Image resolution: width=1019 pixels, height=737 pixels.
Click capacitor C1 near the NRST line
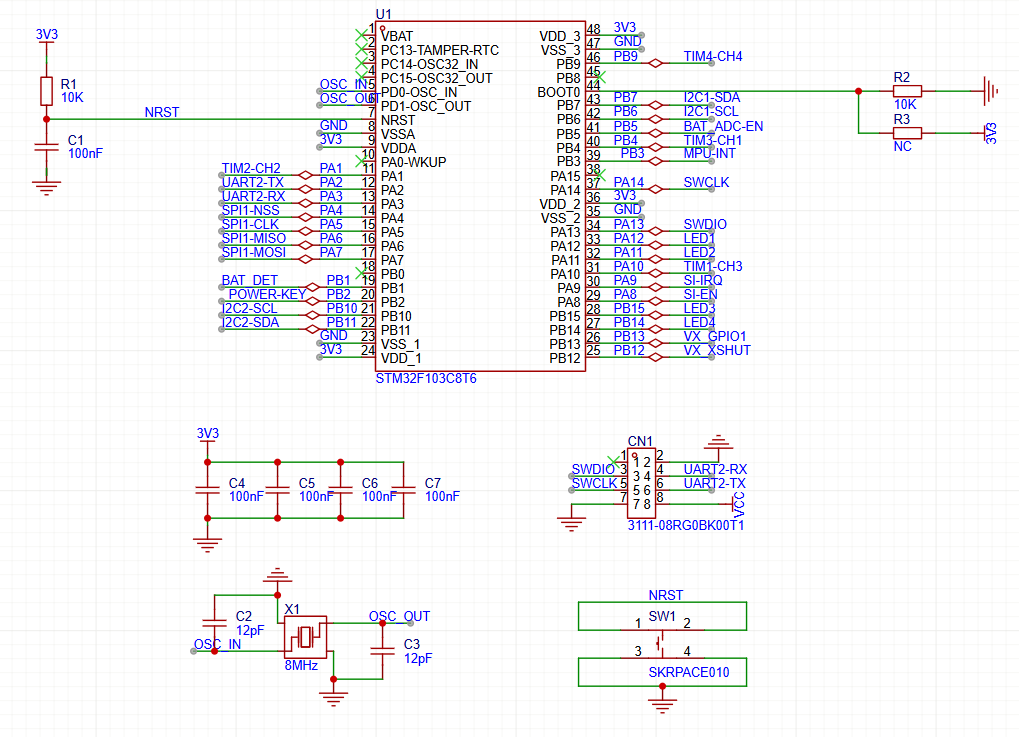coord(46,147)
